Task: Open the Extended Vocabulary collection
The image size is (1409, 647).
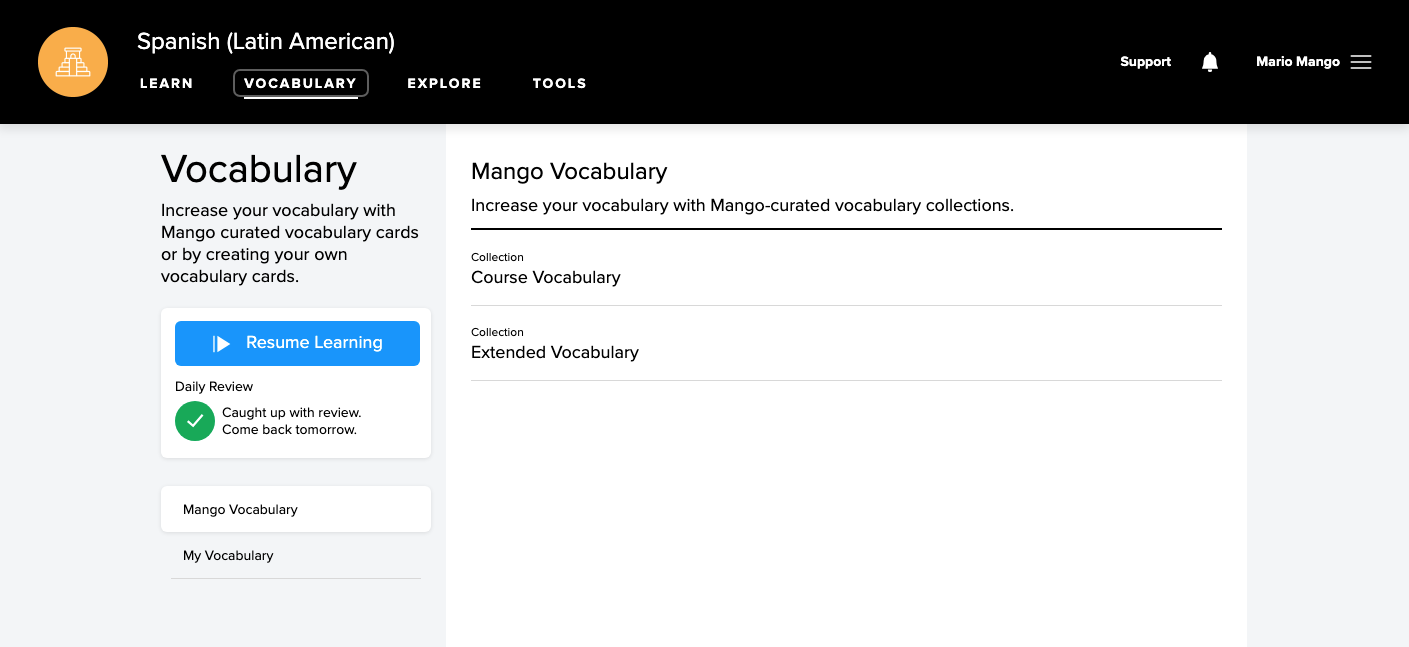Action: 846,344
